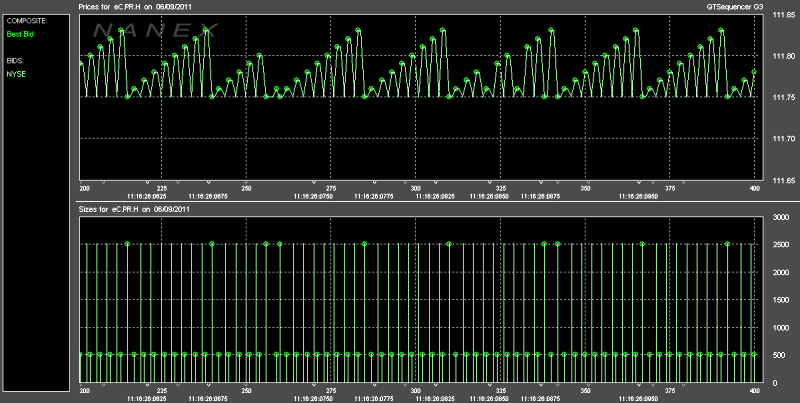This screenshot has width=800, height=403.
Task: Click the COMPOSITE heading in the legend
Action: [x=27, y=21]
